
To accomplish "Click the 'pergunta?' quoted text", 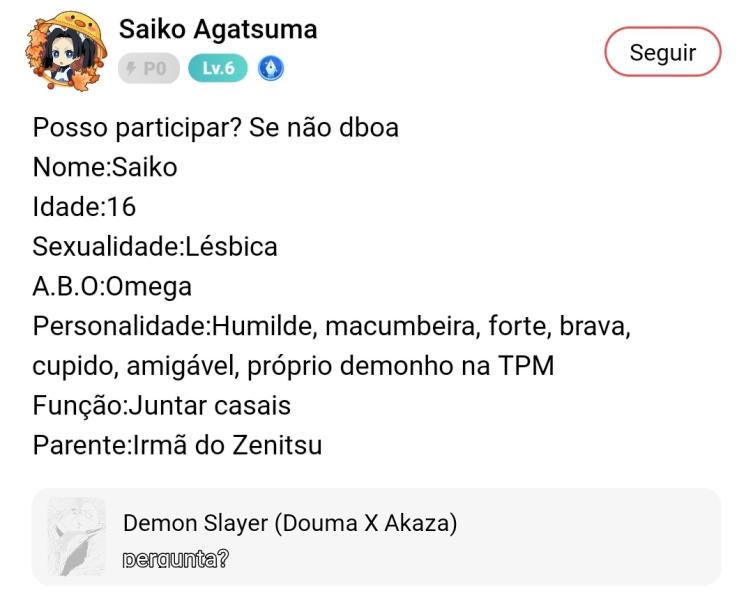I will coord(175,559).
